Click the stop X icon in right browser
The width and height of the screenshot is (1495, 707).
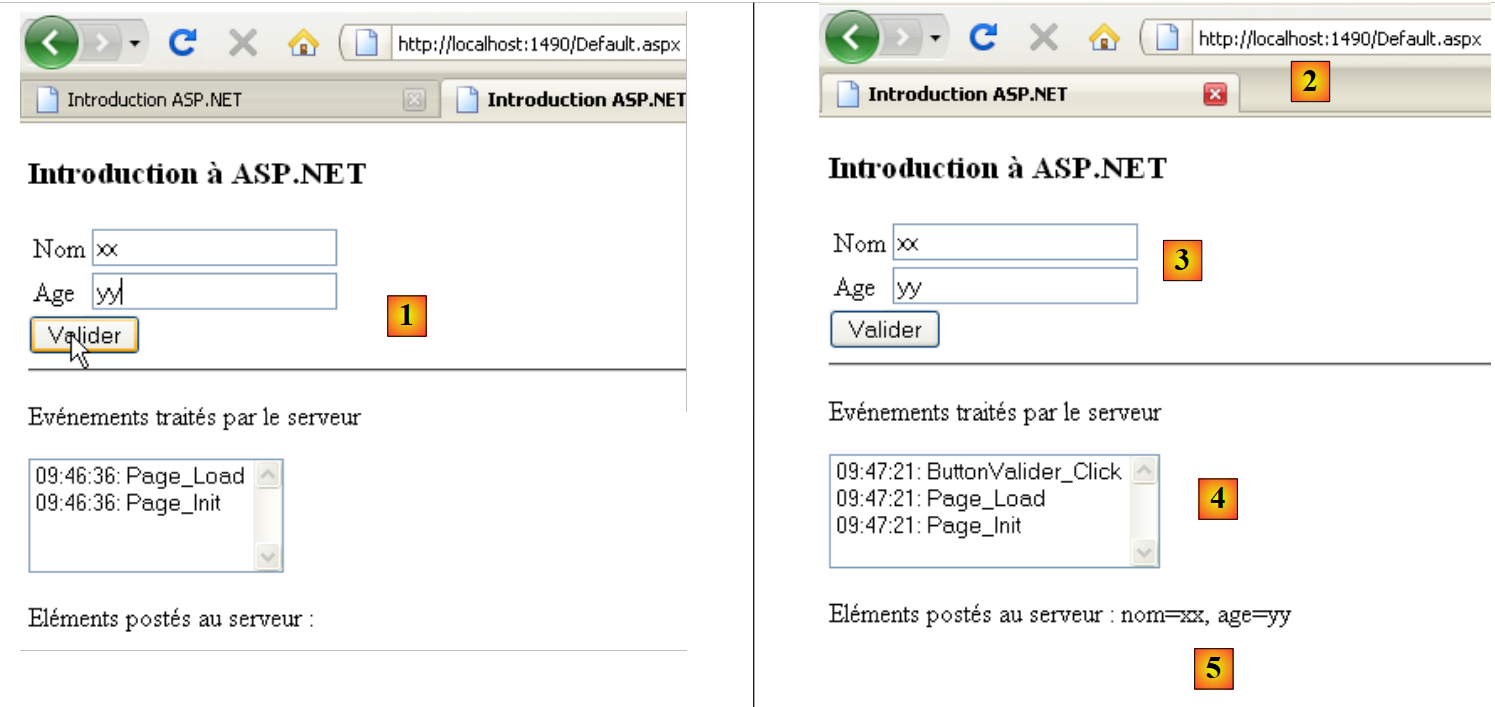click(1044, 38)
